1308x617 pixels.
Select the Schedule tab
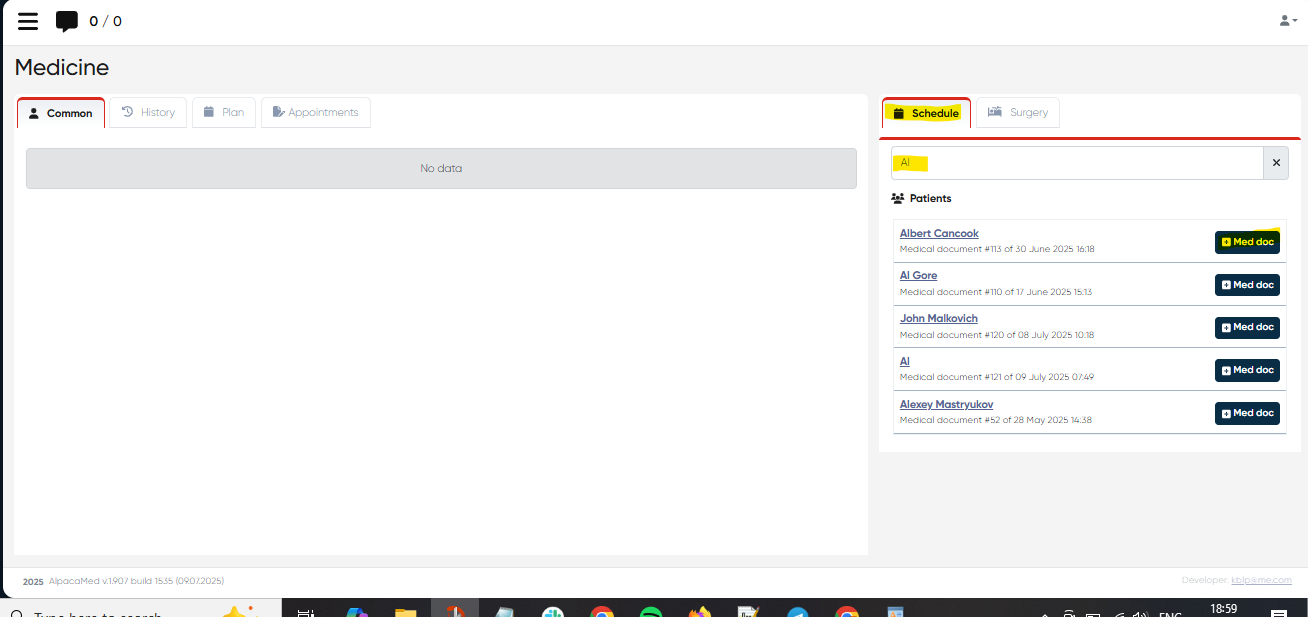[926, 113]
